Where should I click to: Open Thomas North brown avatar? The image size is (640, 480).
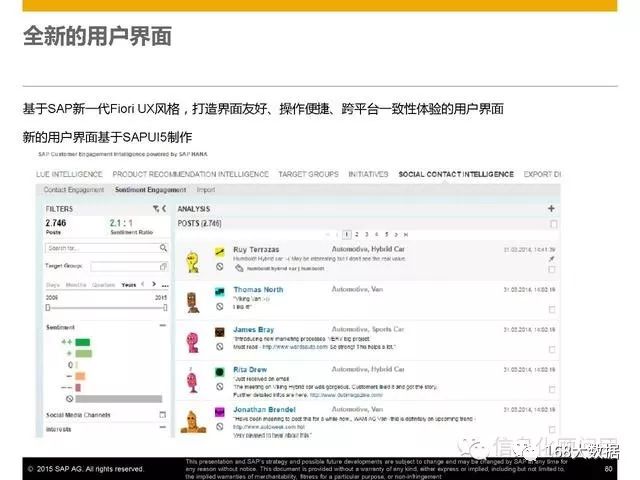[193, 302]
